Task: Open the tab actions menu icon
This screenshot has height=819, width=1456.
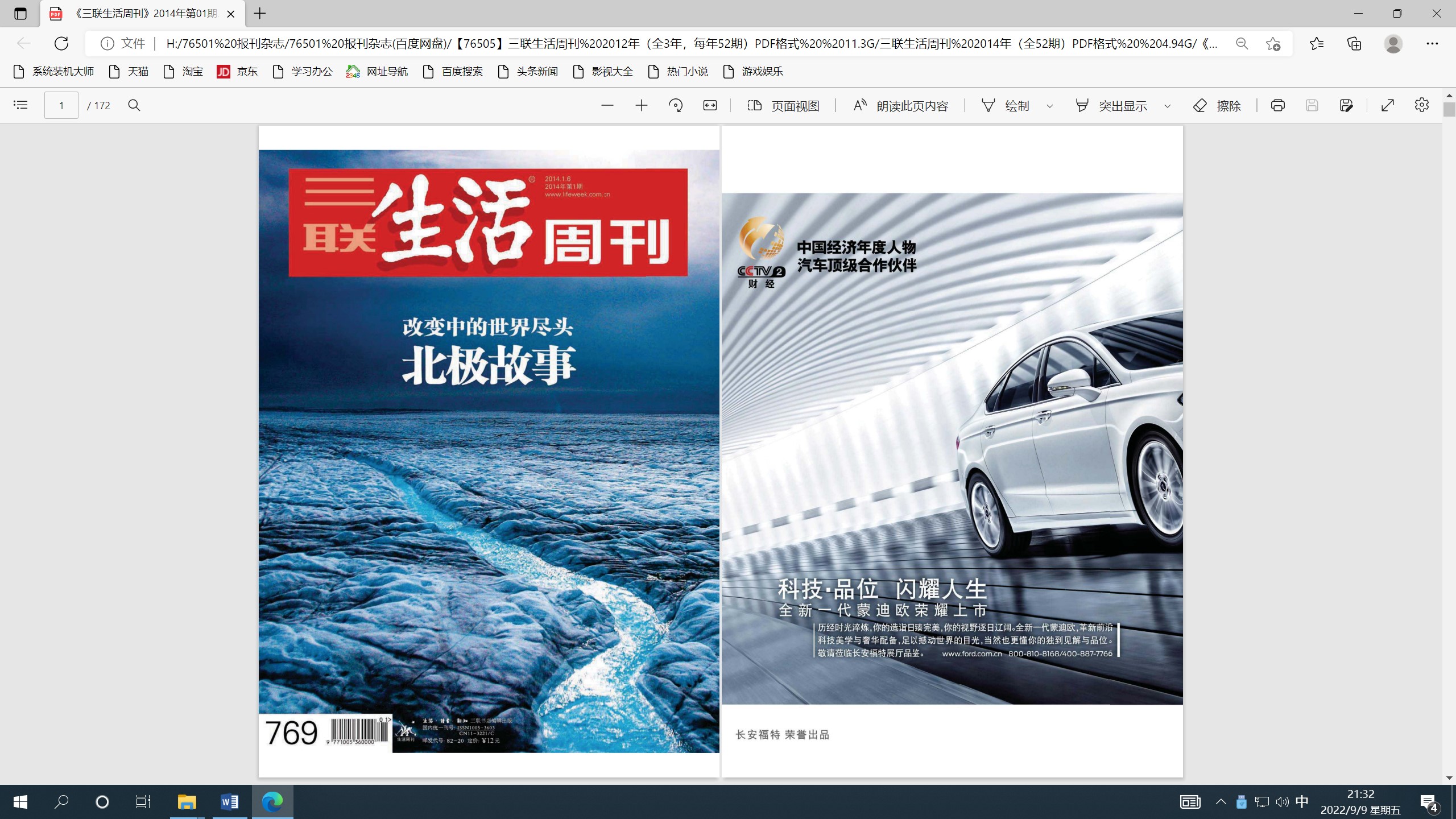Action: click(20, 14)
